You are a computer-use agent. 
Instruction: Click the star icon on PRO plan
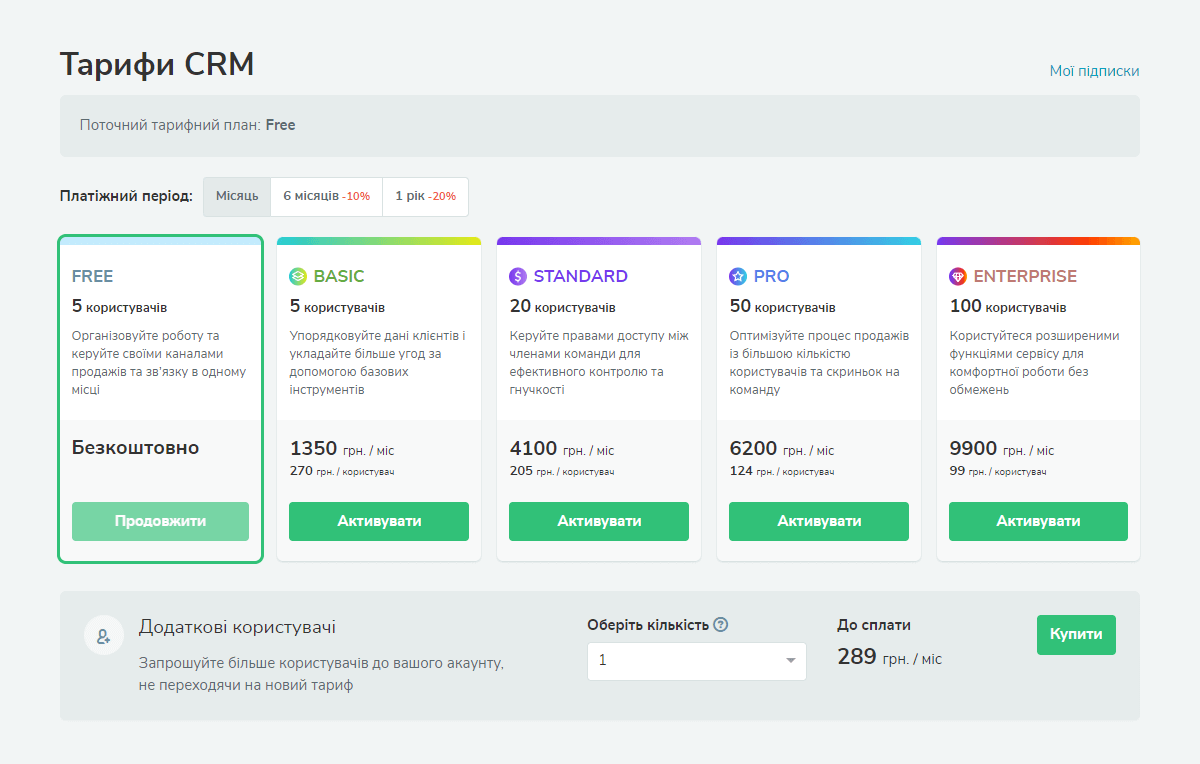[738, 276]
